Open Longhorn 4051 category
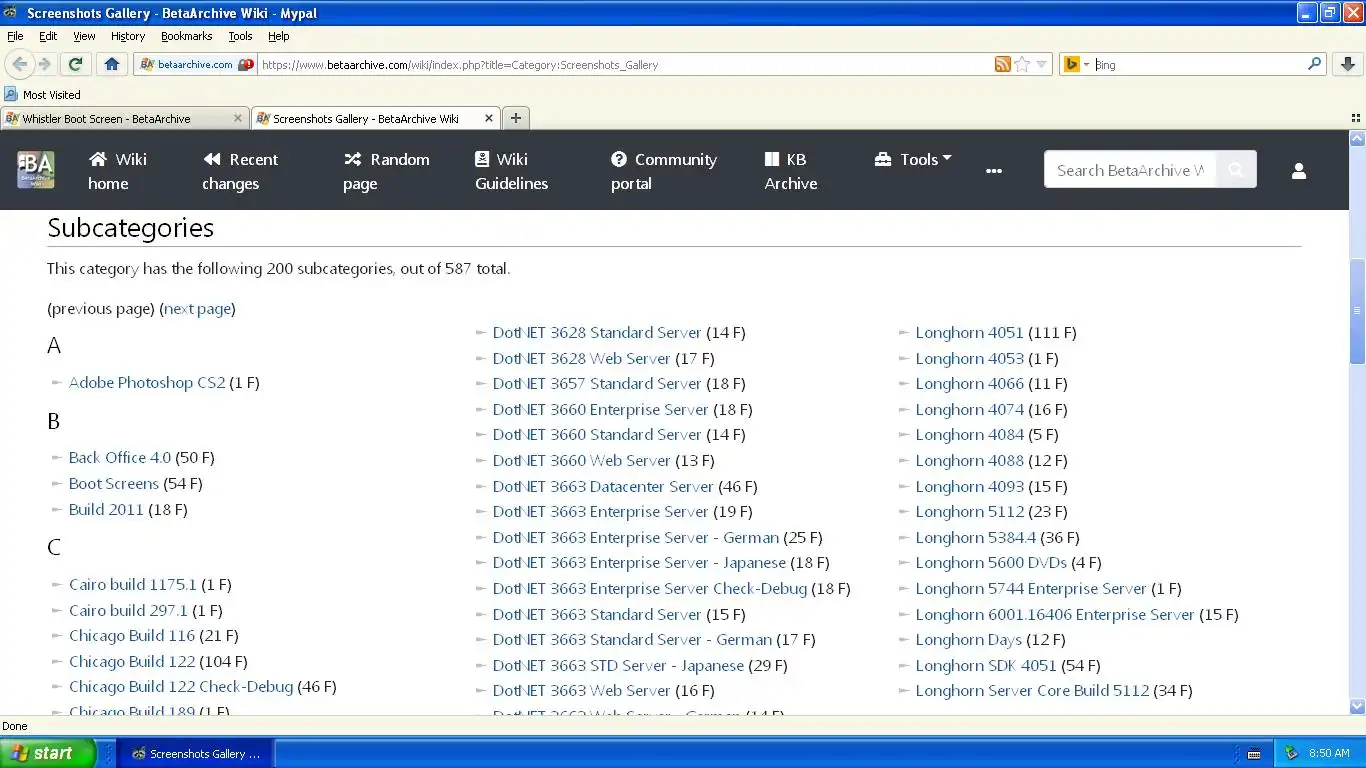 tap(969, 333)
